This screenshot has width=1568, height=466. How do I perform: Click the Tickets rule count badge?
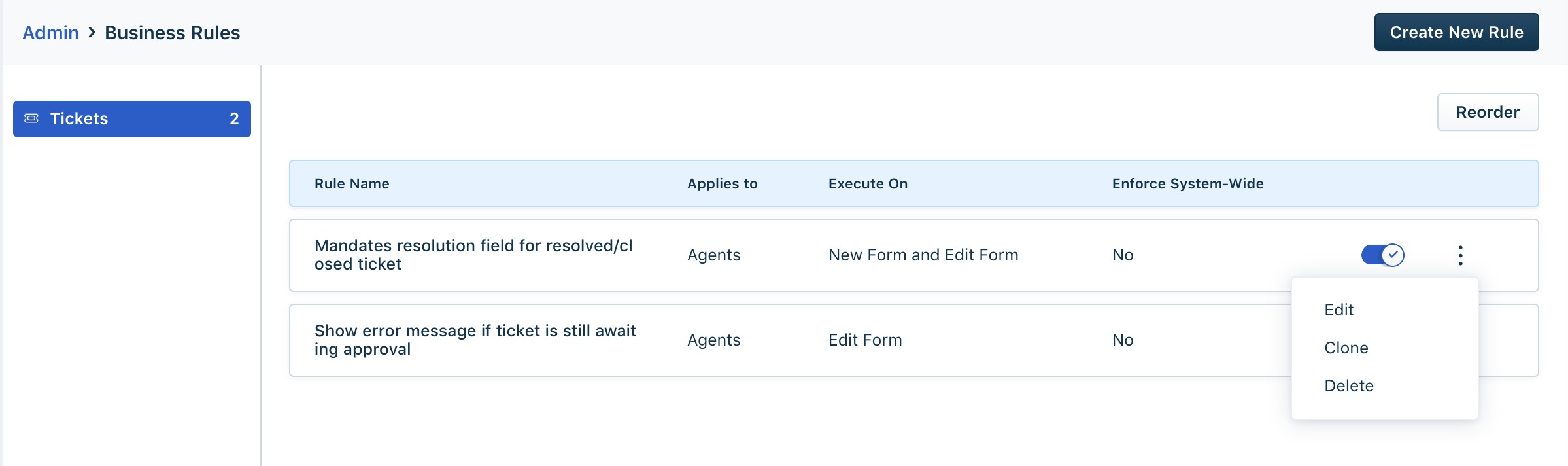(x=234, y=118)
